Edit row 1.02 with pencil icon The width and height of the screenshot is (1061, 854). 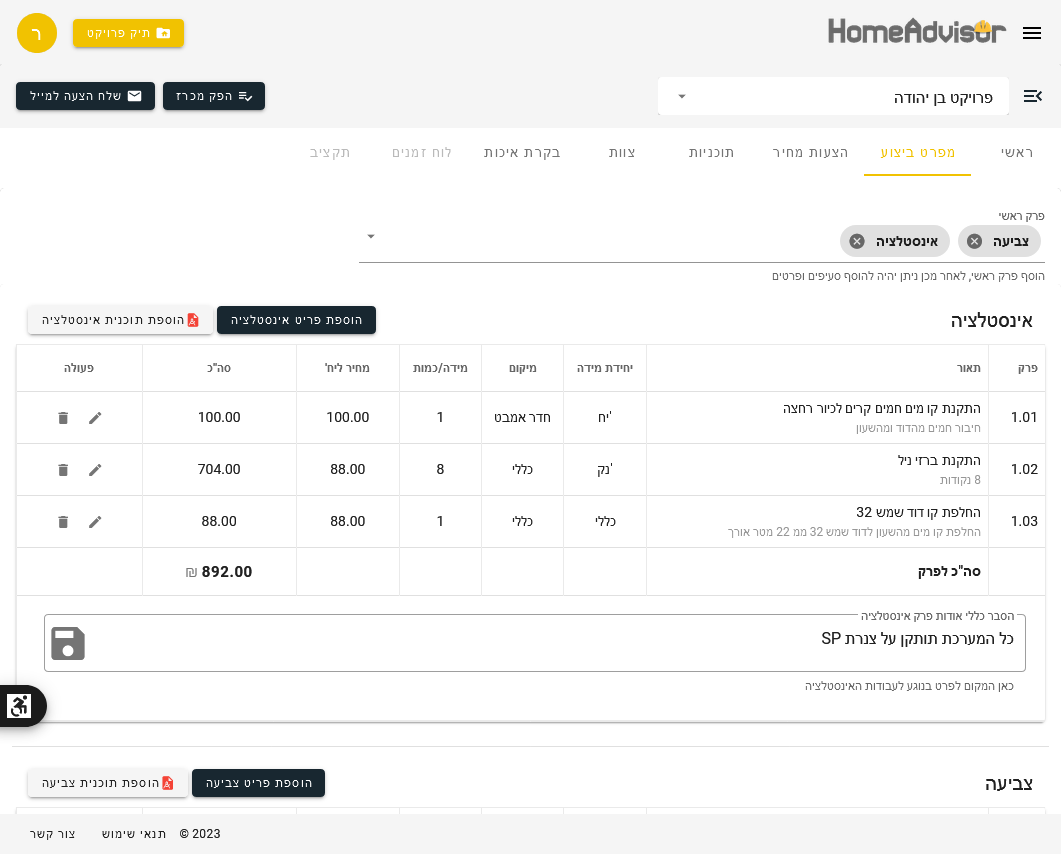pos(95,470)
